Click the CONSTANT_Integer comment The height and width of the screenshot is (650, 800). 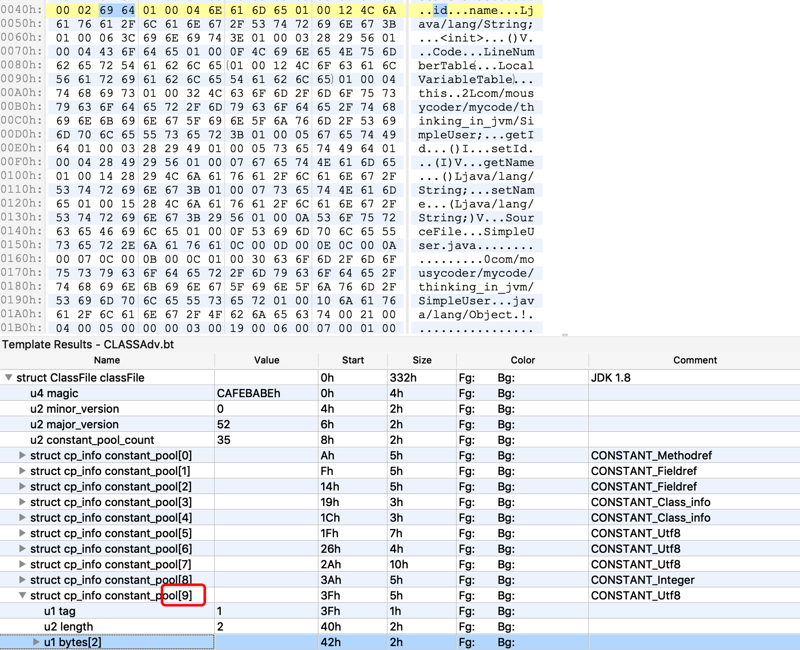(642, 580)
